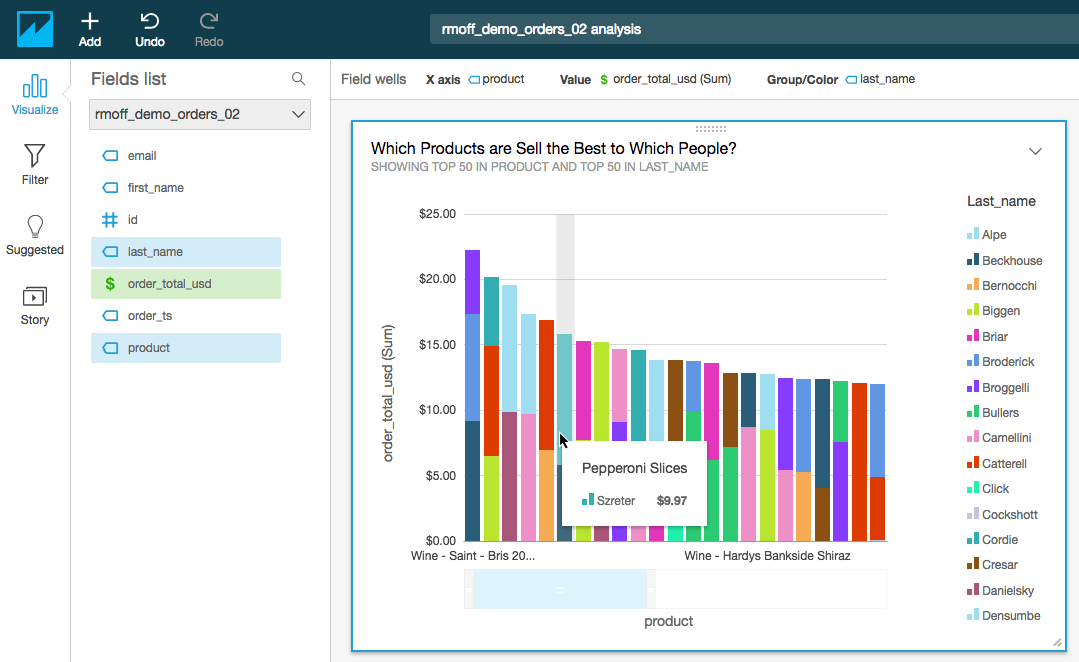Open the rmoff_demo_orders_02 dataset dropdown
This screenshot has width=1079, height=662.
tap(199, 114)
